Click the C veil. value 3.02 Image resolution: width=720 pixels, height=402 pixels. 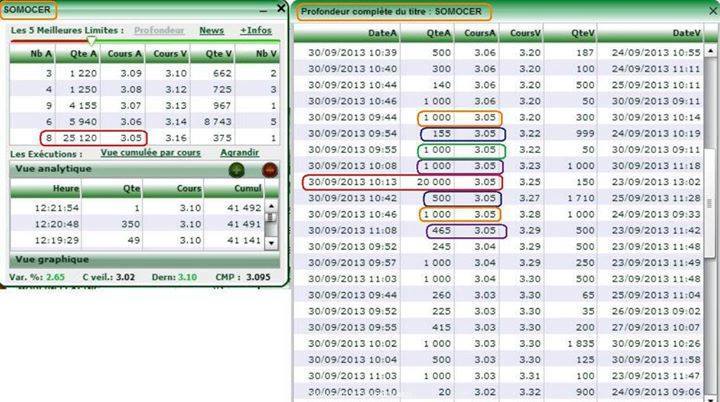tap(125, 277)
